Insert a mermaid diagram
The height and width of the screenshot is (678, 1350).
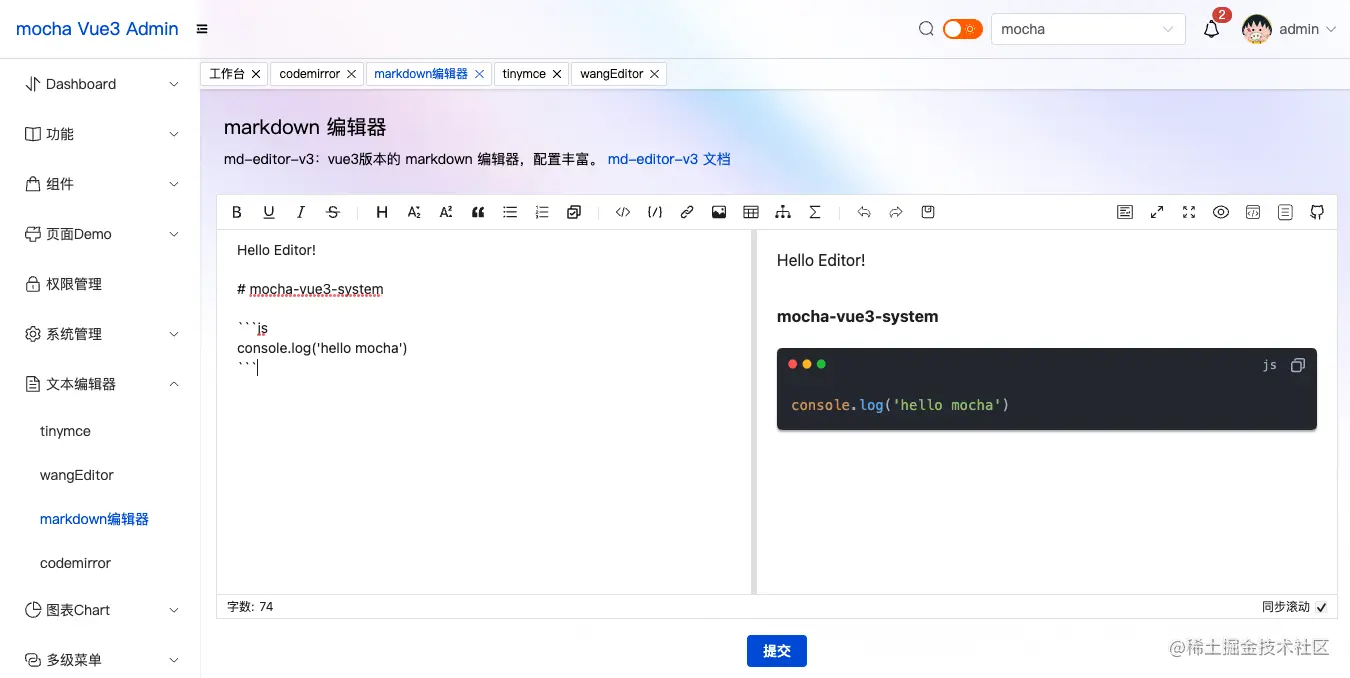pos(783,212)
